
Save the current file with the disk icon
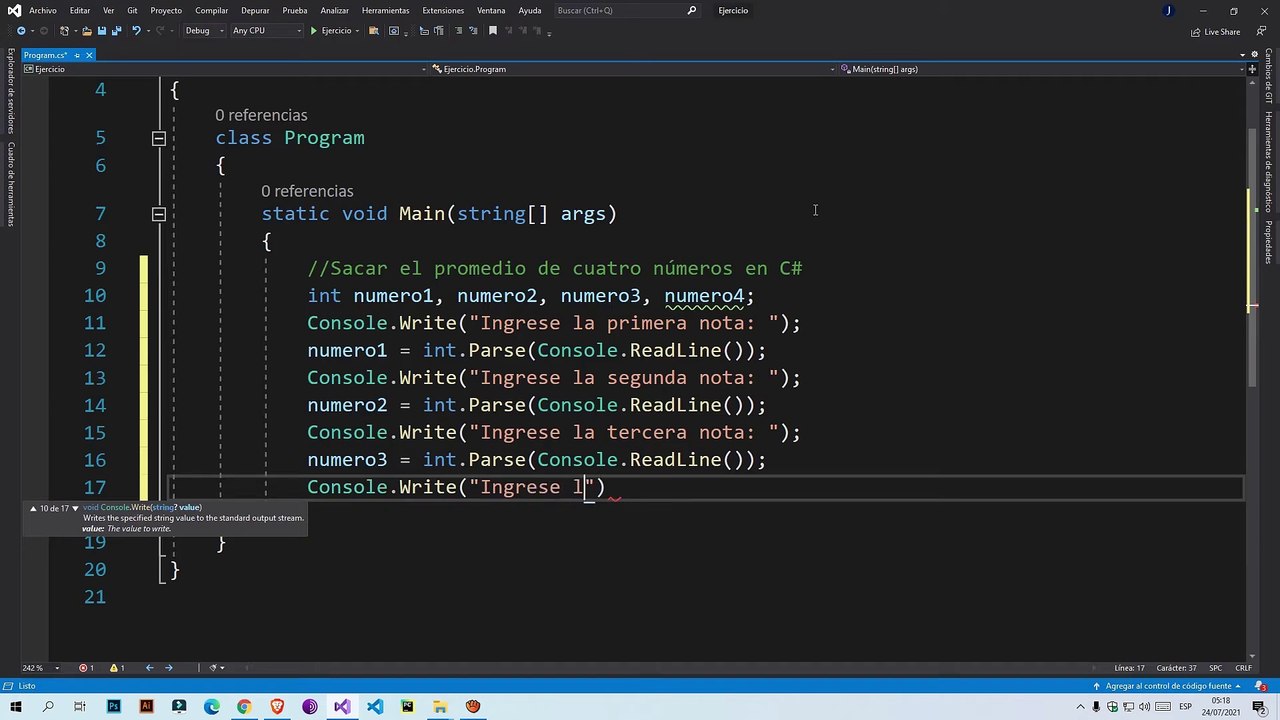coord(102,31)
